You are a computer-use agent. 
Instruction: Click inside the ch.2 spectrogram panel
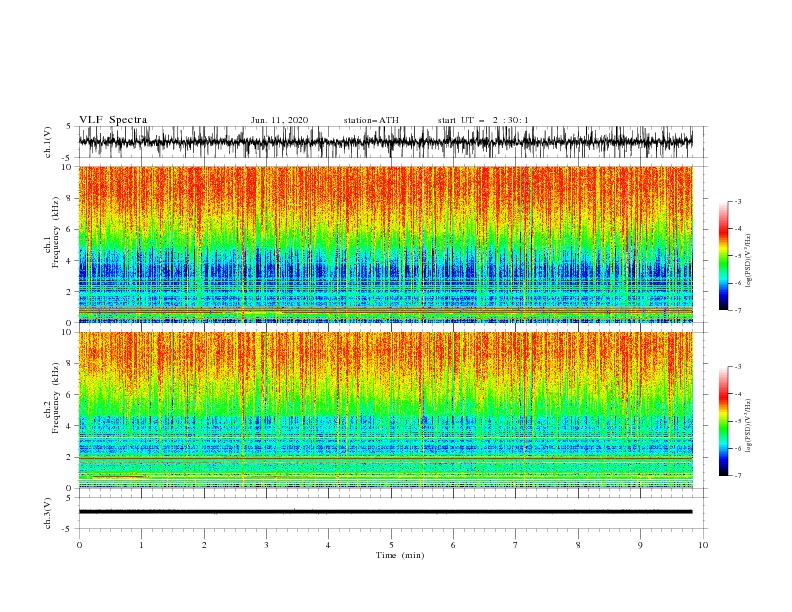pos(385,410)
